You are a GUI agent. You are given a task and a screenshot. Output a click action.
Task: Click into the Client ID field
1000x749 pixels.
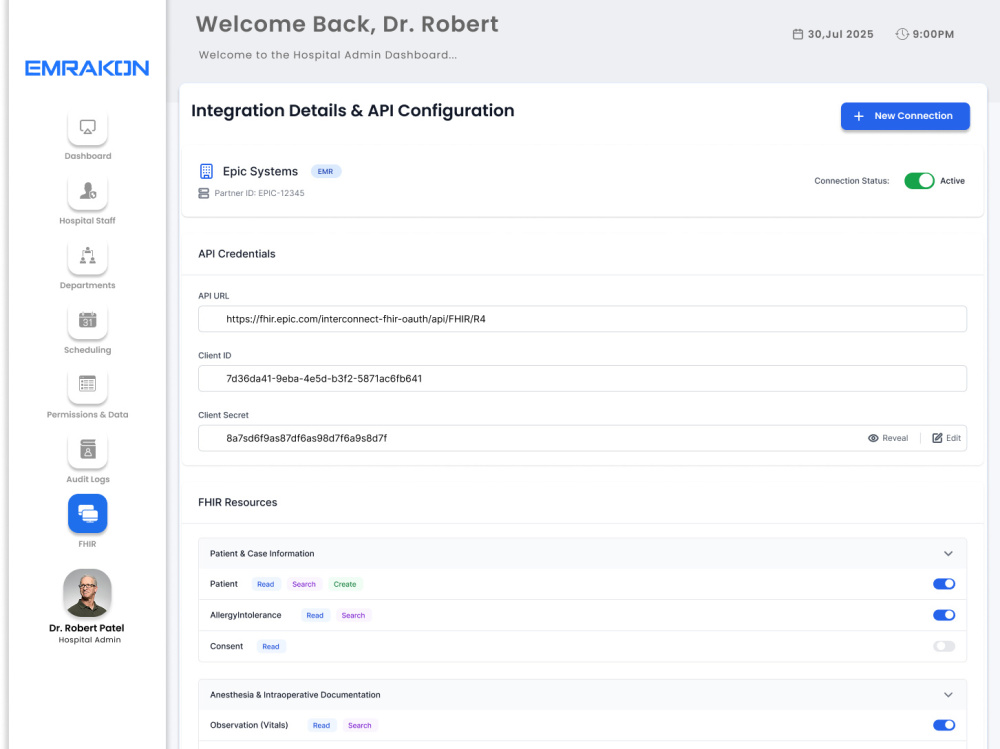[x=582, y=378]
